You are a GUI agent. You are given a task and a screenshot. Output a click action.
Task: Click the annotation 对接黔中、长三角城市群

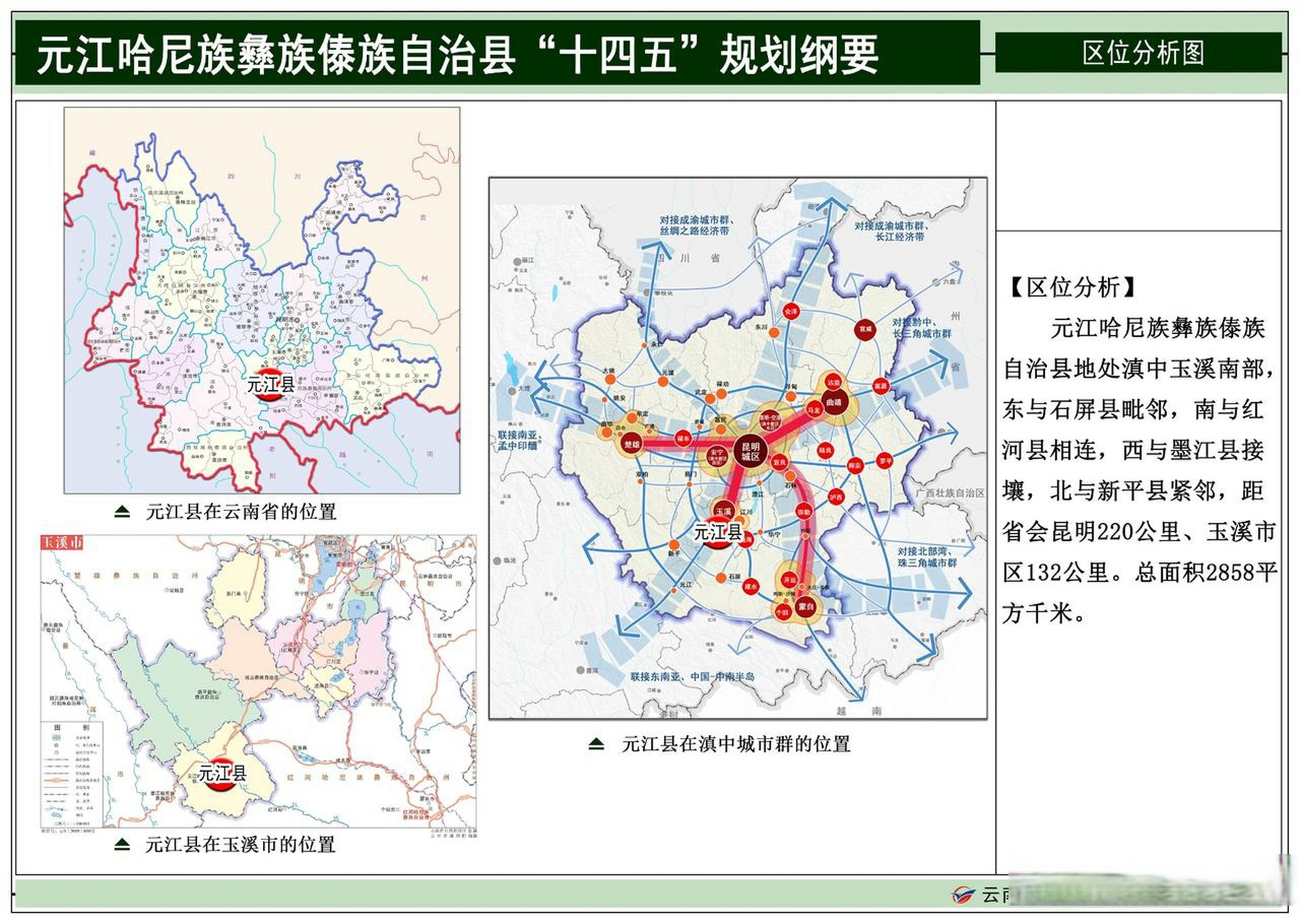coord(922,328)
